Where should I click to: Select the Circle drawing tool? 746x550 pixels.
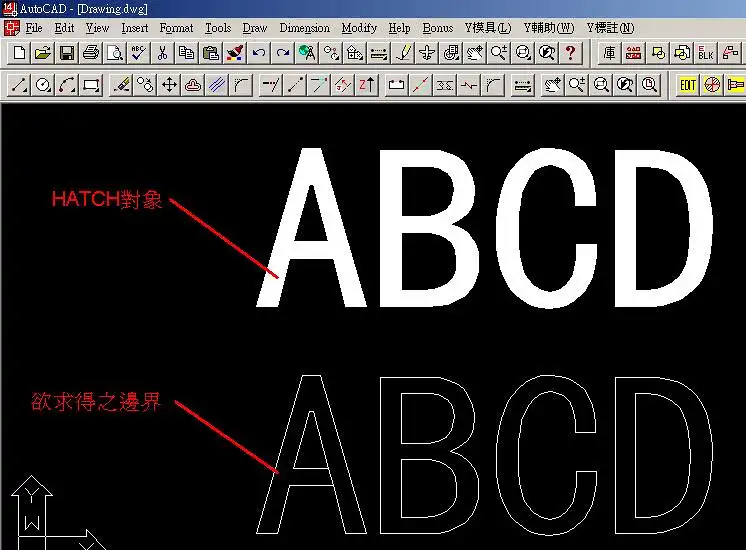point(43,85)
